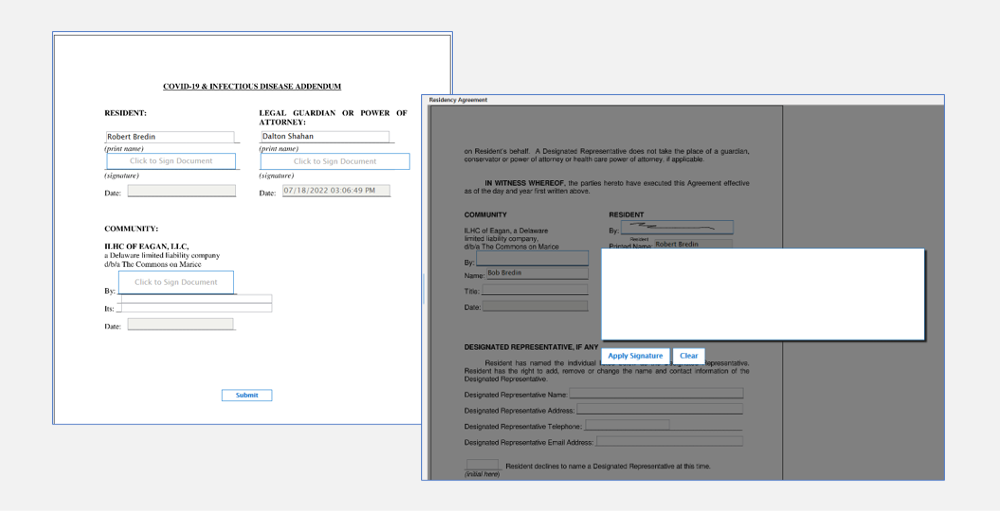Click Resident's 'Click to Sign Document' box
Image resolution: width=1000 pixels, height=511 pixels.
pos(171,161)
